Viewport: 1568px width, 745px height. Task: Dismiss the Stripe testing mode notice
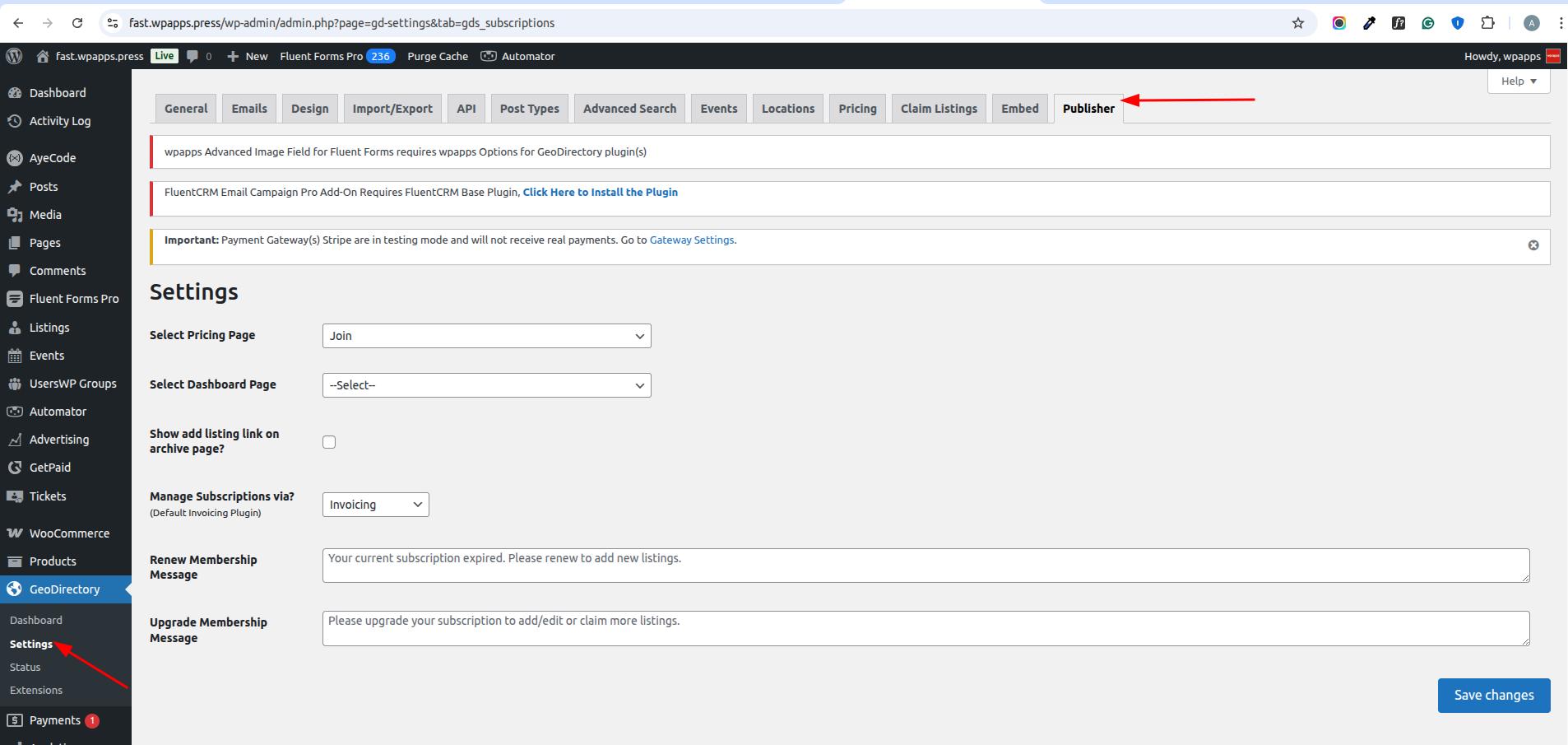click(x=1533, y=245)
